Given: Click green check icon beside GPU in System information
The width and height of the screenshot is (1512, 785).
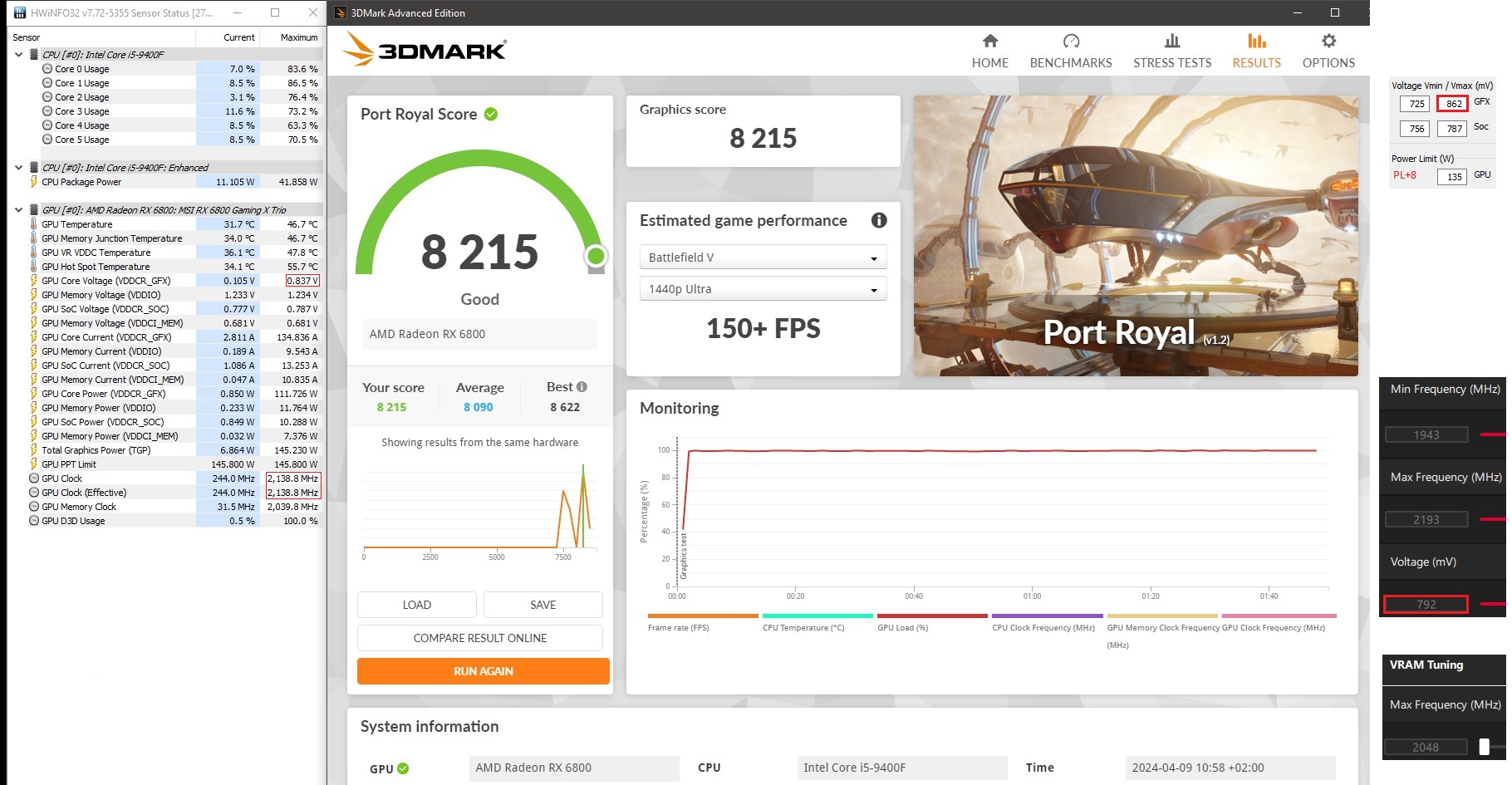Looking at the screenshot, I should (x=403, y=768).
